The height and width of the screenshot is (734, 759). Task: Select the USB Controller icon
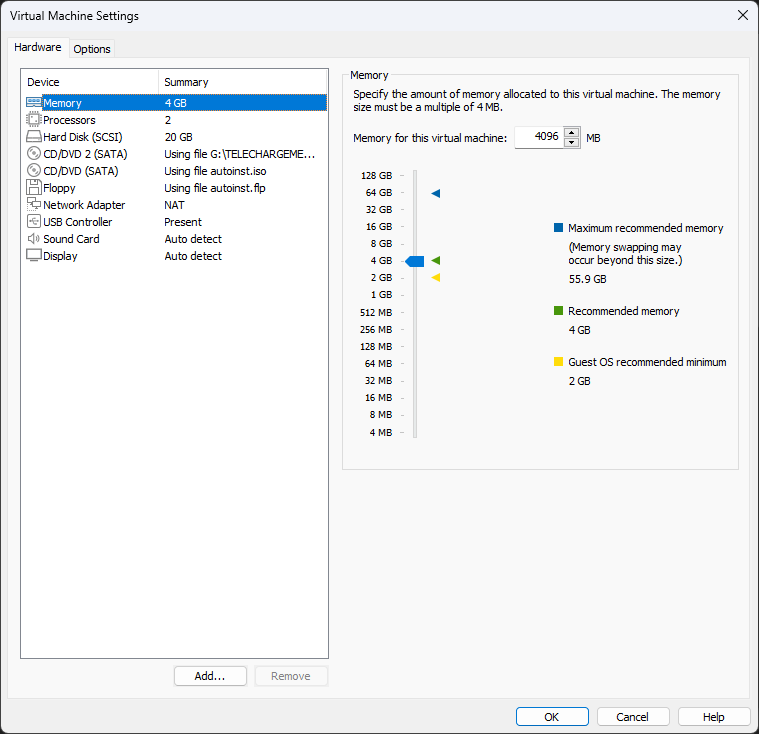click(x=34, y=222)
